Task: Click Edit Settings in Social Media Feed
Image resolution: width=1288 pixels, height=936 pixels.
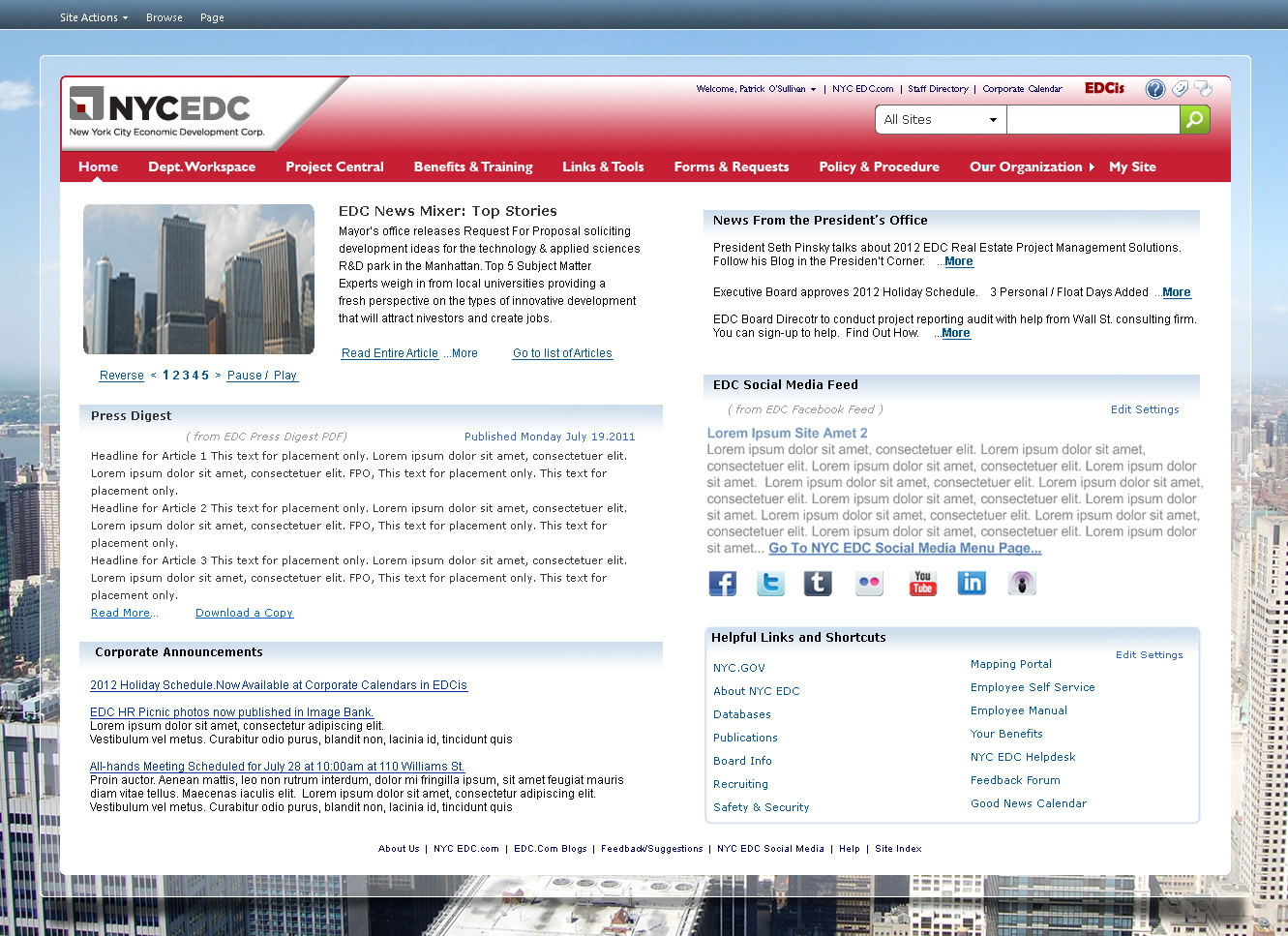Action: (x=1145, y=409)
